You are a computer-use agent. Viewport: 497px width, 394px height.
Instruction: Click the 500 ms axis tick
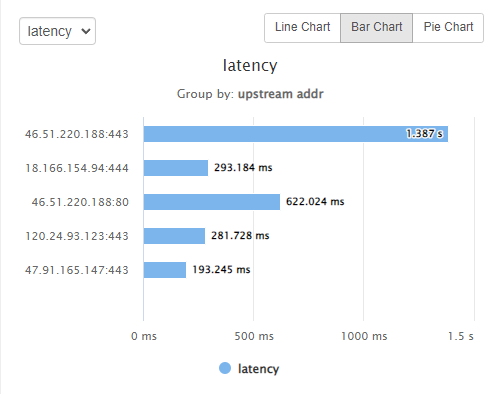(254, 336)
